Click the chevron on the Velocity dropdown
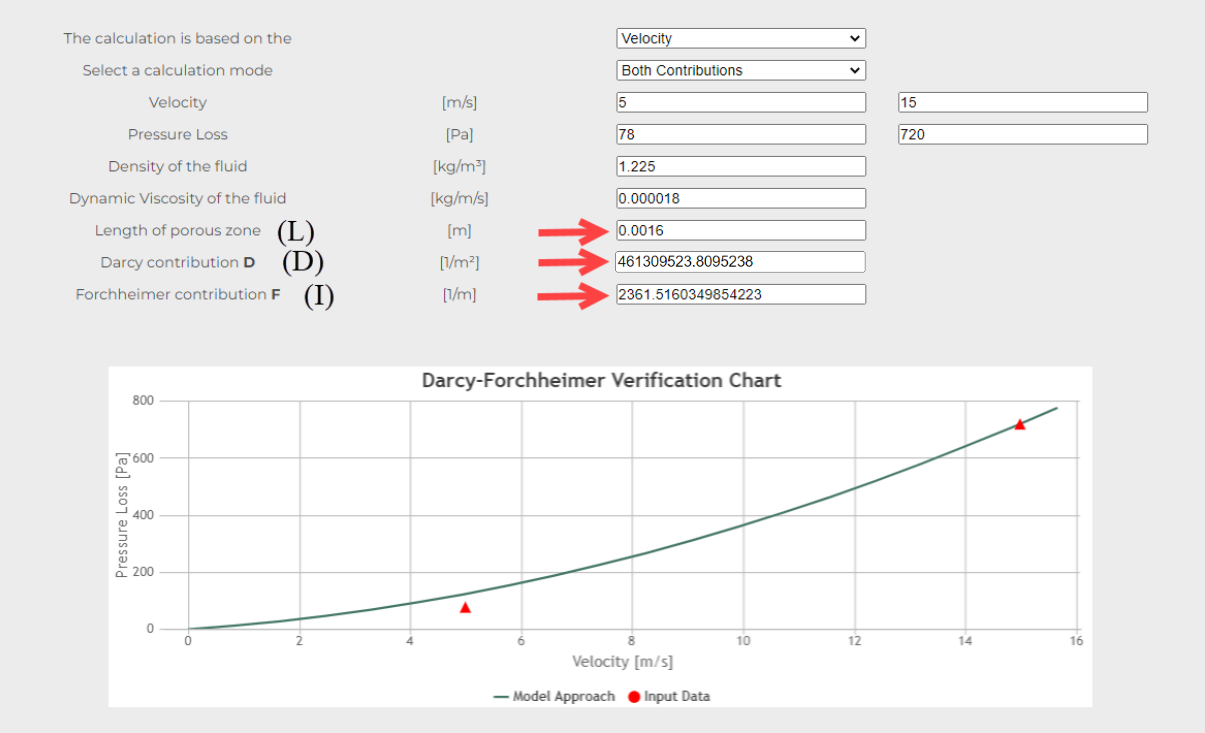The width and height of the screenshot is (1205, 733). tap(855, 38)
